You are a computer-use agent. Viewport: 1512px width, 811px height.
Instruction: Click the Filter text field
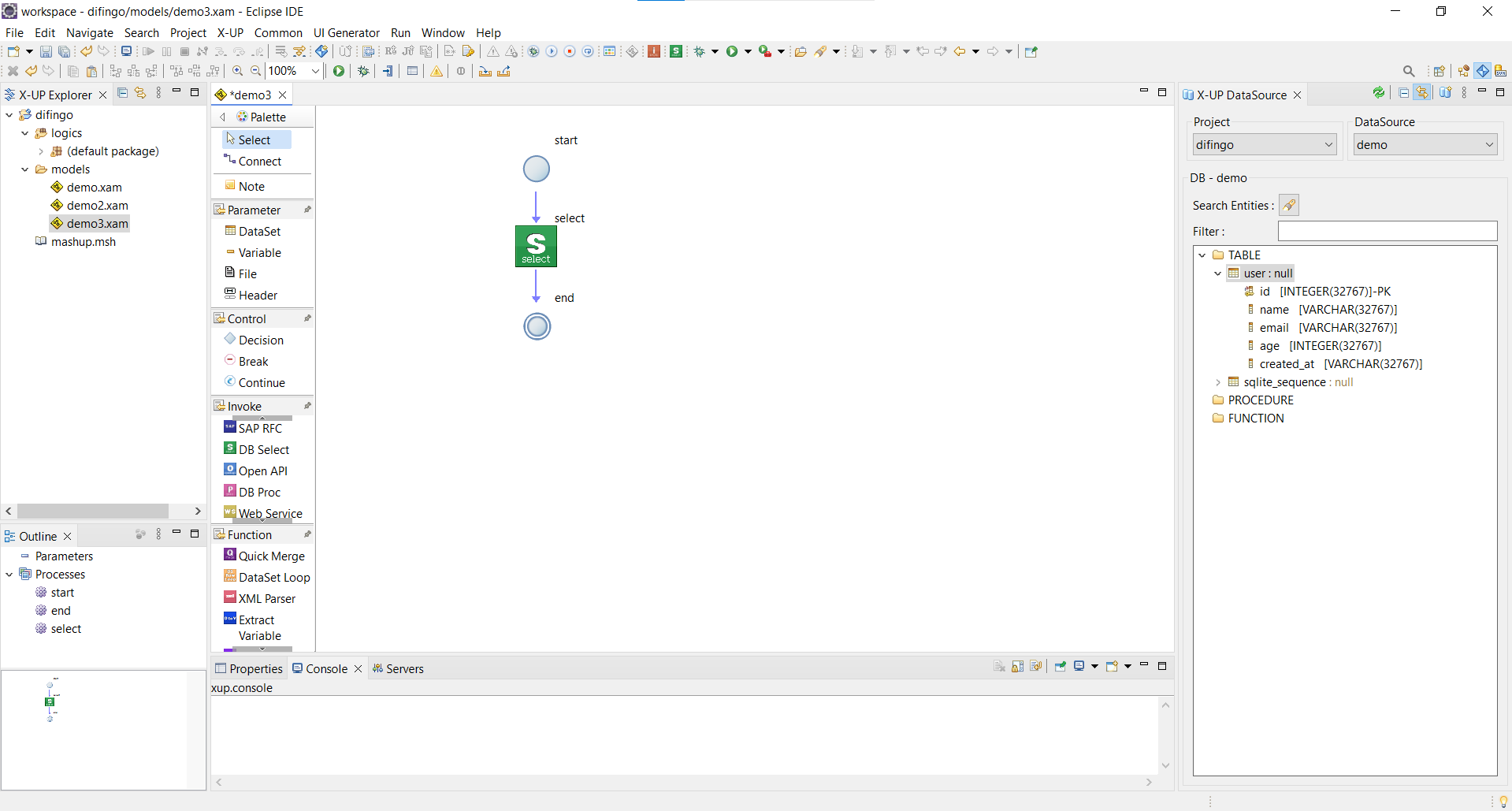1387,231
